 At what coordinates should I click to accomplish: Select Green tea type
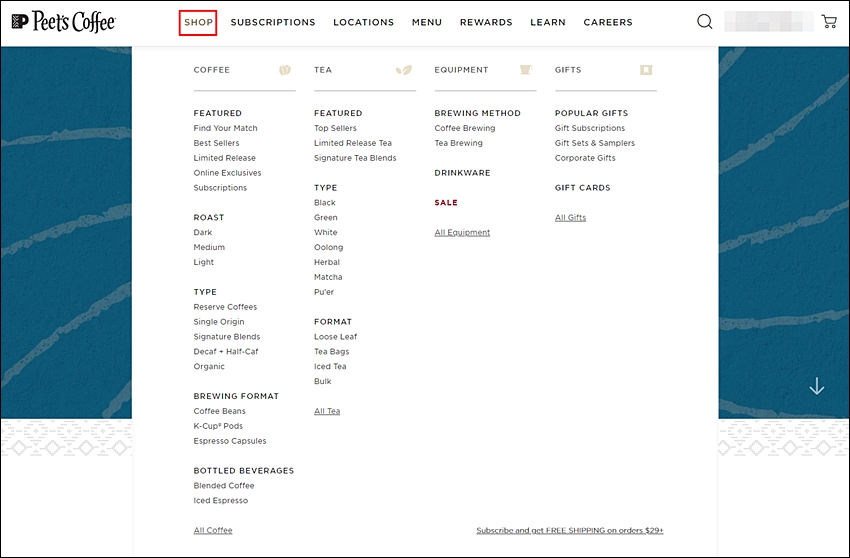click(326, 217)
